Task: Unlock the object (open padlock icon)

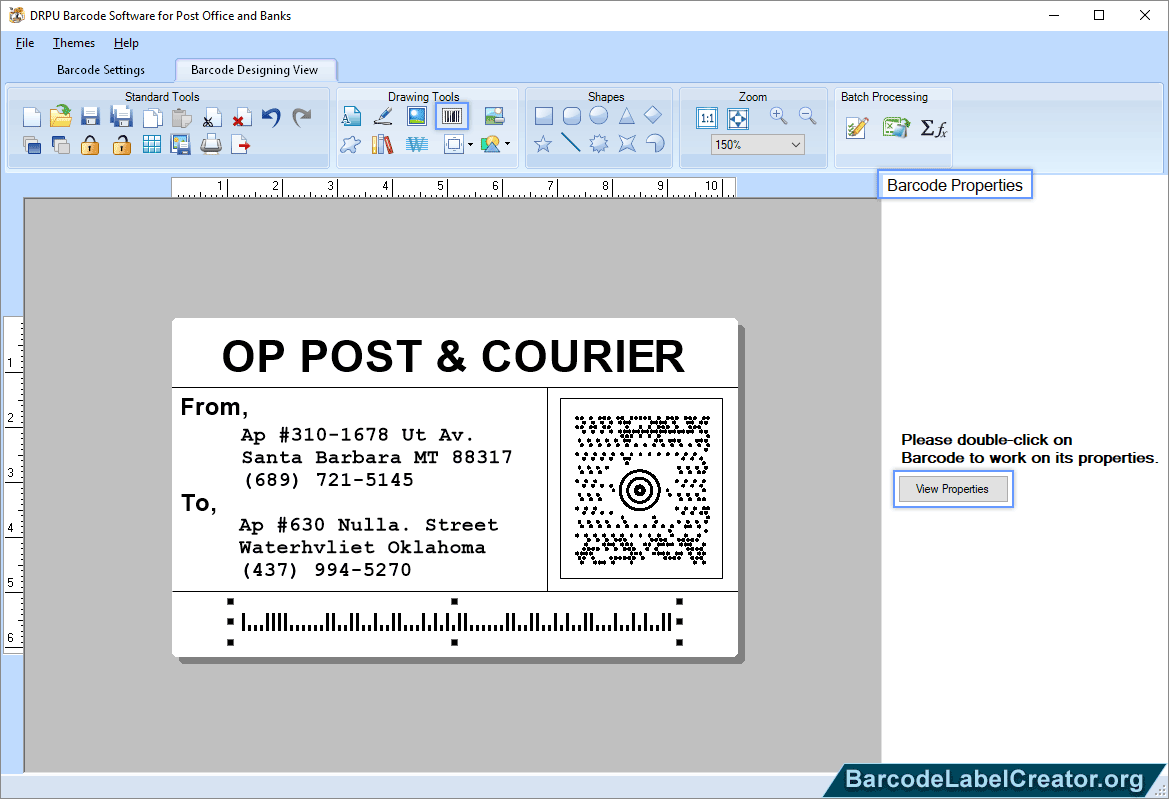Action: pyautogui.click(x=122, y=145)
